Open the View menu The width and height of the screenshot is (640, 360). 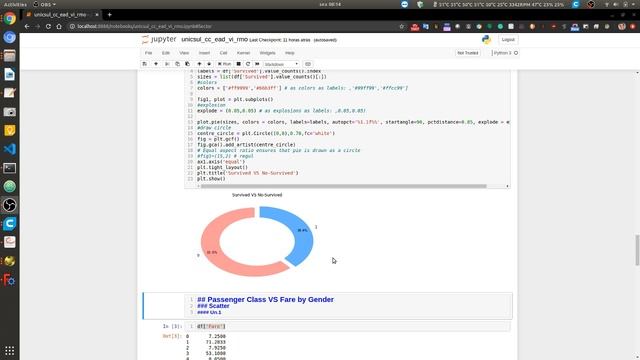184,53
